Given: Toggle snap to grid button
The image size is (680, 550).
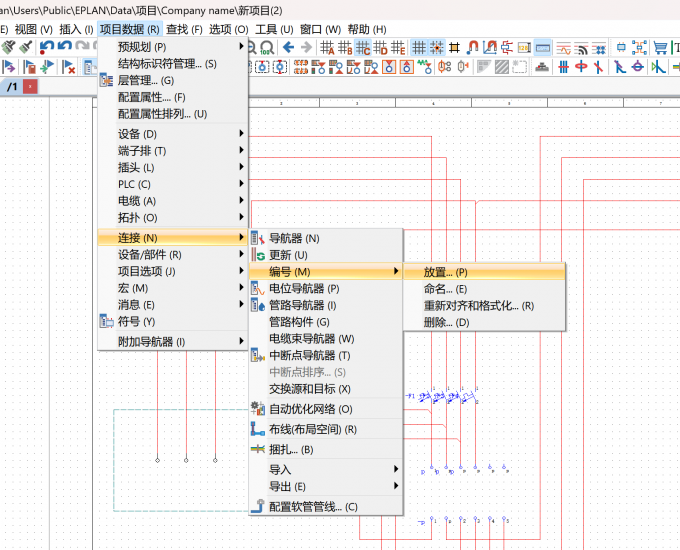Looking at the screenshot, I should click(x=437, y=47).
